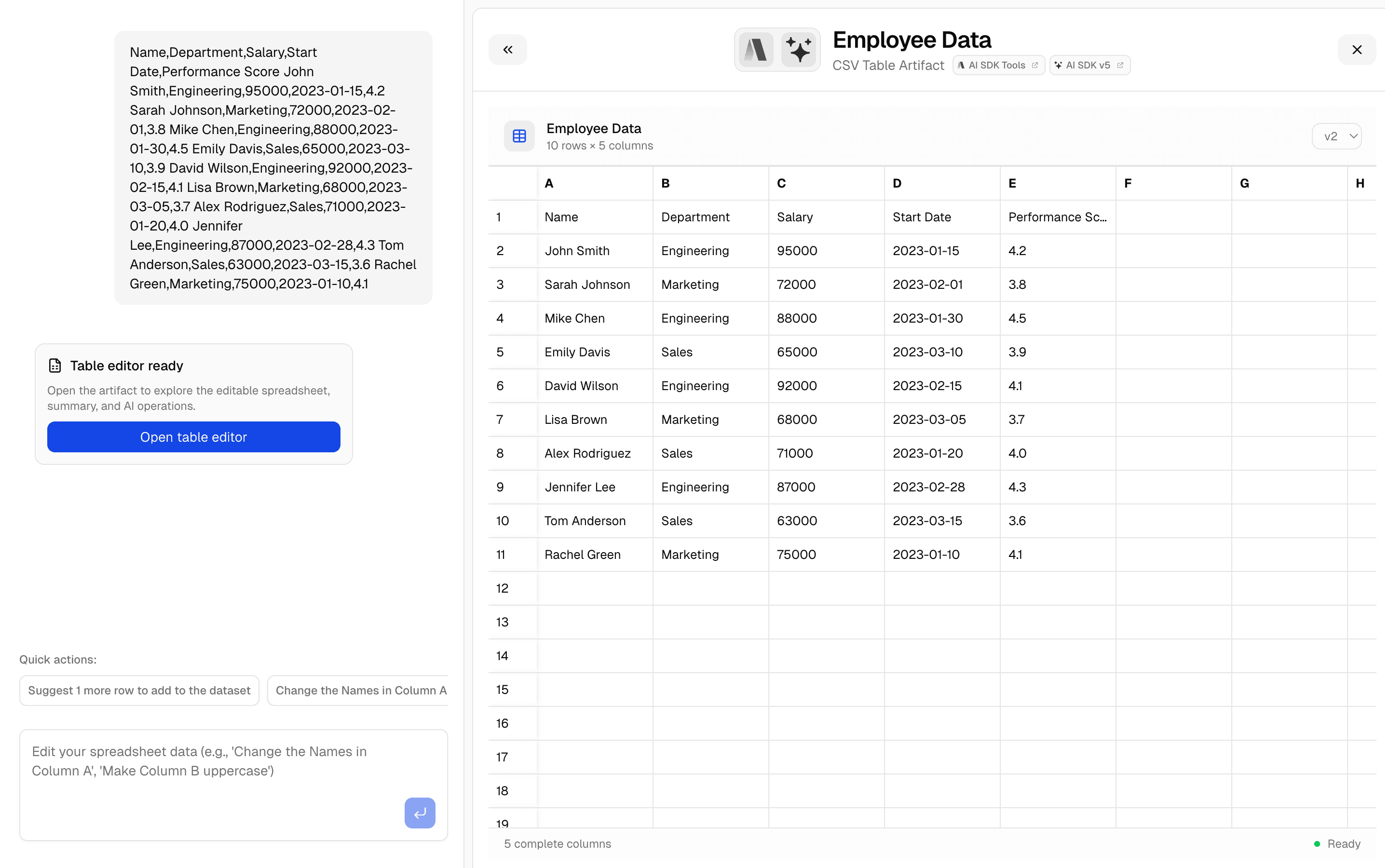Open the AI SDK v5 external link

pyautogui.click(x=1089, y=65)
